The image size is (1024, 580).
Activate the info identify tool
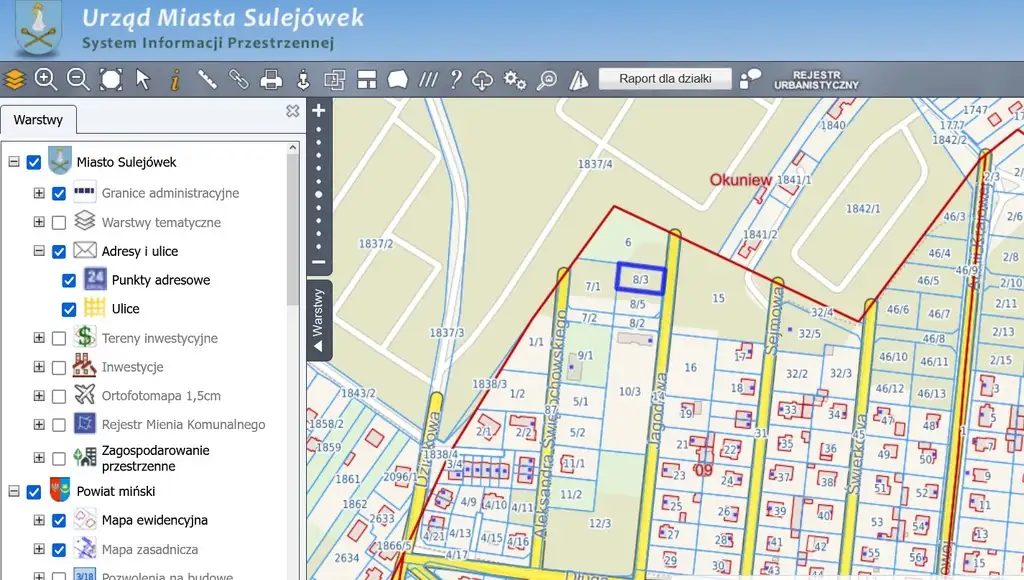(x=175, y=79)
